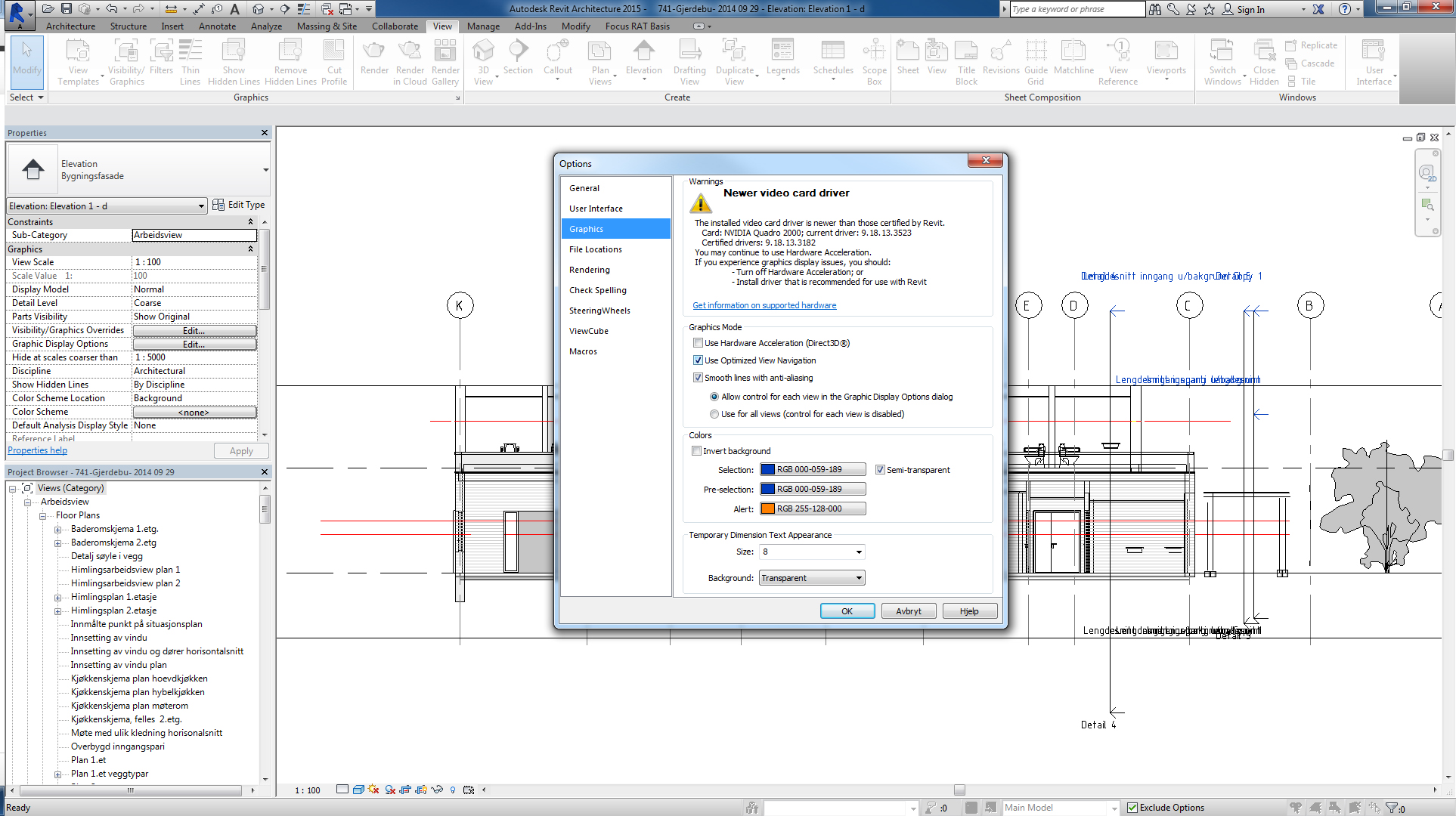Expand Baderomskjema 1.etg. tree node

click(58, 529)
